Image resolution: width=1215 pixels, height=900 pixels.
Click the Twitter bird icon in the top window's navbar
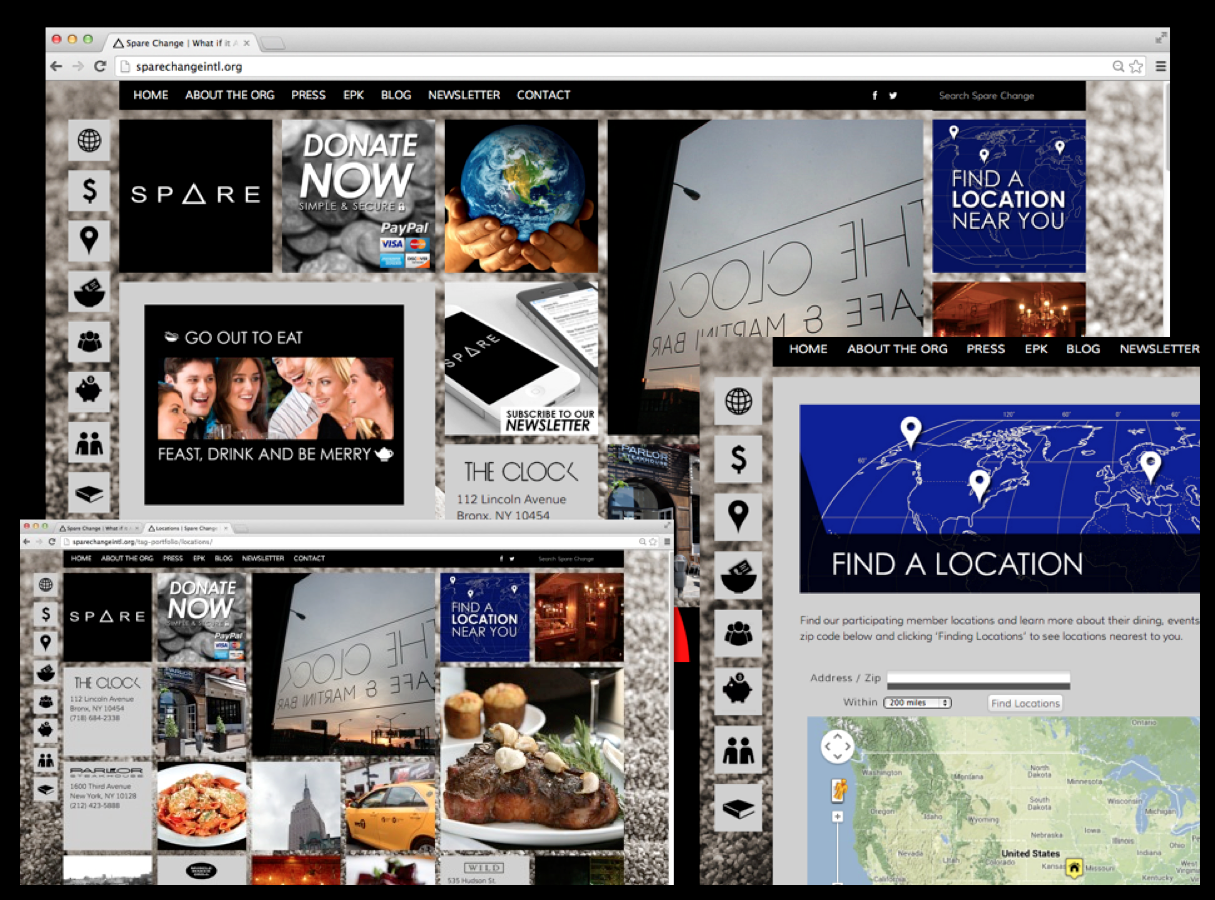pos(893,96)
